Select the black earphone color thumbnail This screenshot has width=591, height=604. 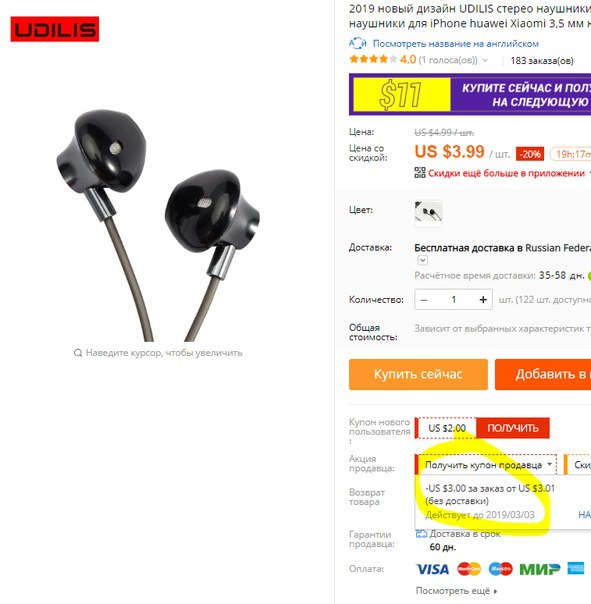(x=428, y=213)
